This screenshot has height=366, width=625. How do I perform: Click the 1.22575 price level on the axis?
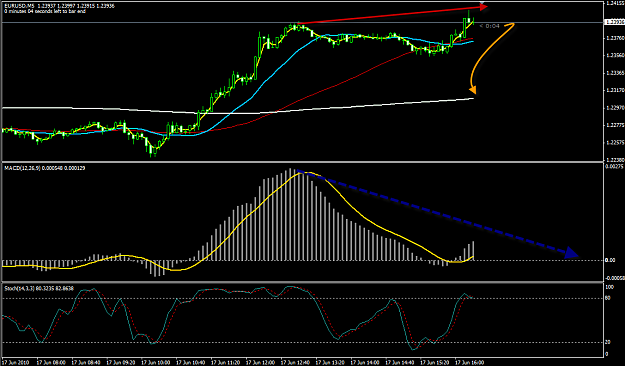click(614, 142)
